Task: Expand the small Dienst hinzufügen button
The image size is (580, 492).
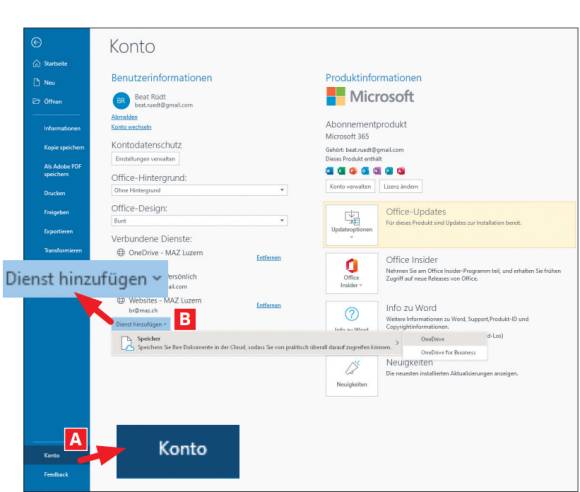Action: click(141, 324)
